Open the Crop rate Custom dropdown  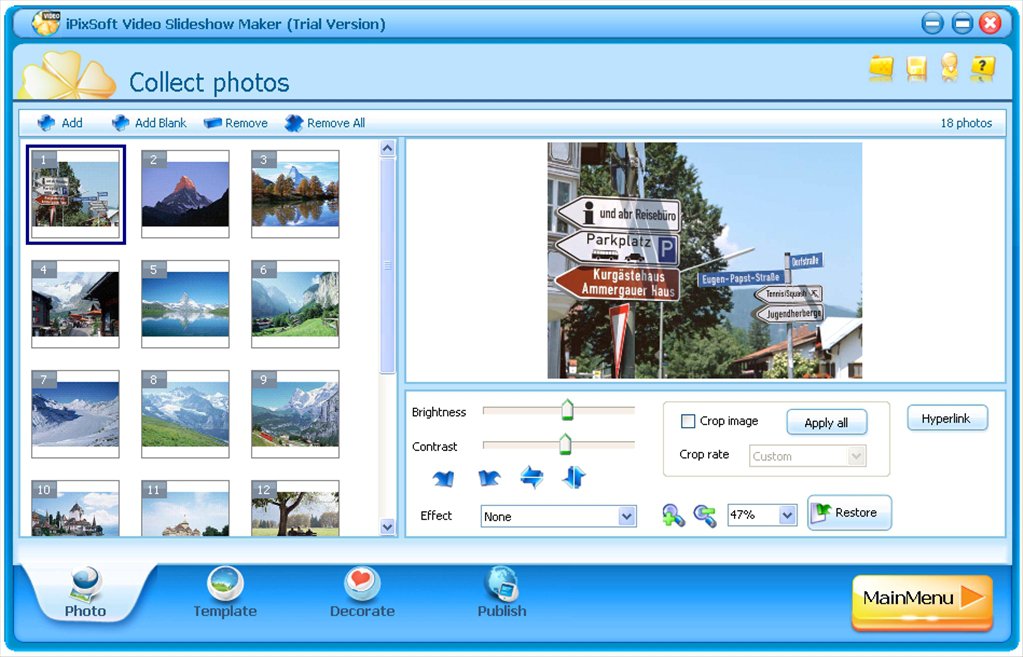tap(808, 456)
